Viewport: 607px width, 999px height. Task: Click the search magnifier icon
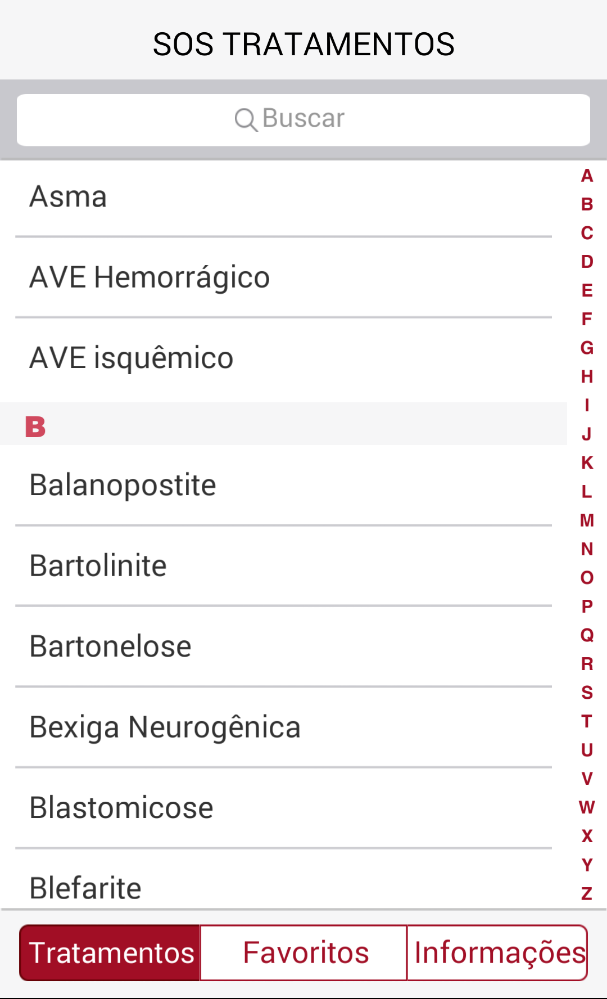(x=245, y=120)
